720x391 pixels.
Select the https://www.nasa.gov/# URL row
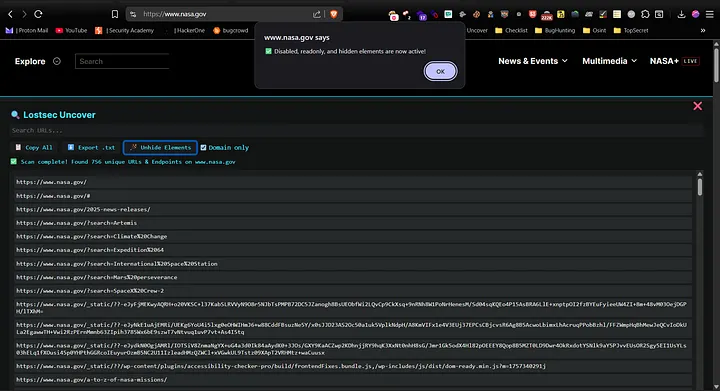[353, 196]
